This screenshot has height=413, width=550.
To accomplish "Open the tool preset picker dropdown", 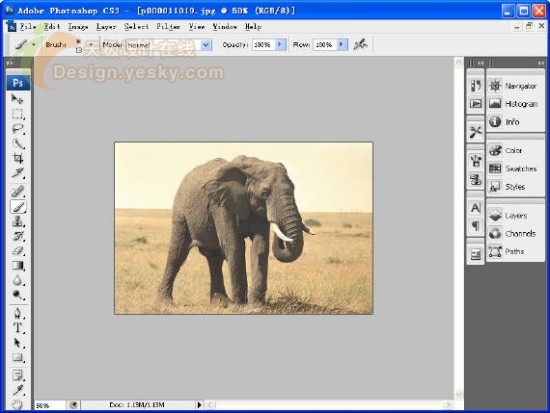I will coord(34,45).
